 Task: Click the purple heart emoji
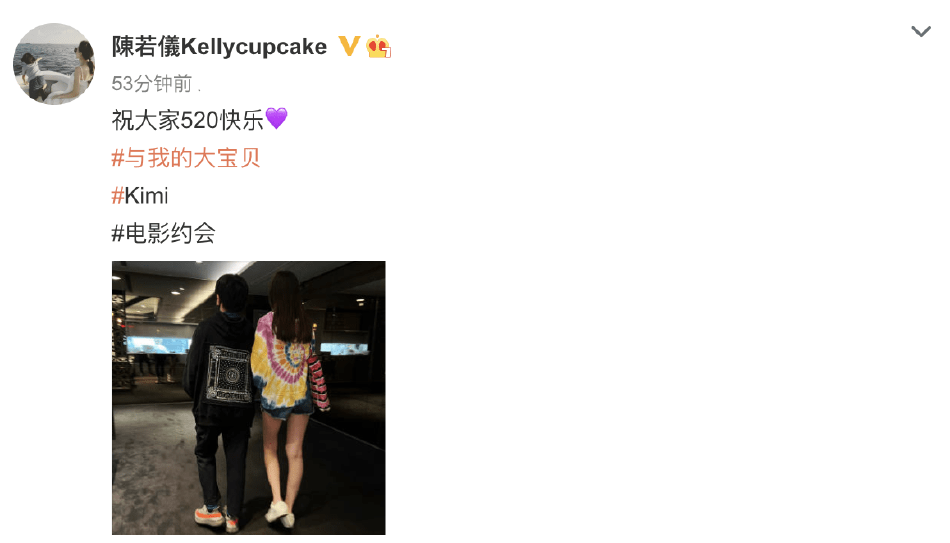tap(276, 118)
